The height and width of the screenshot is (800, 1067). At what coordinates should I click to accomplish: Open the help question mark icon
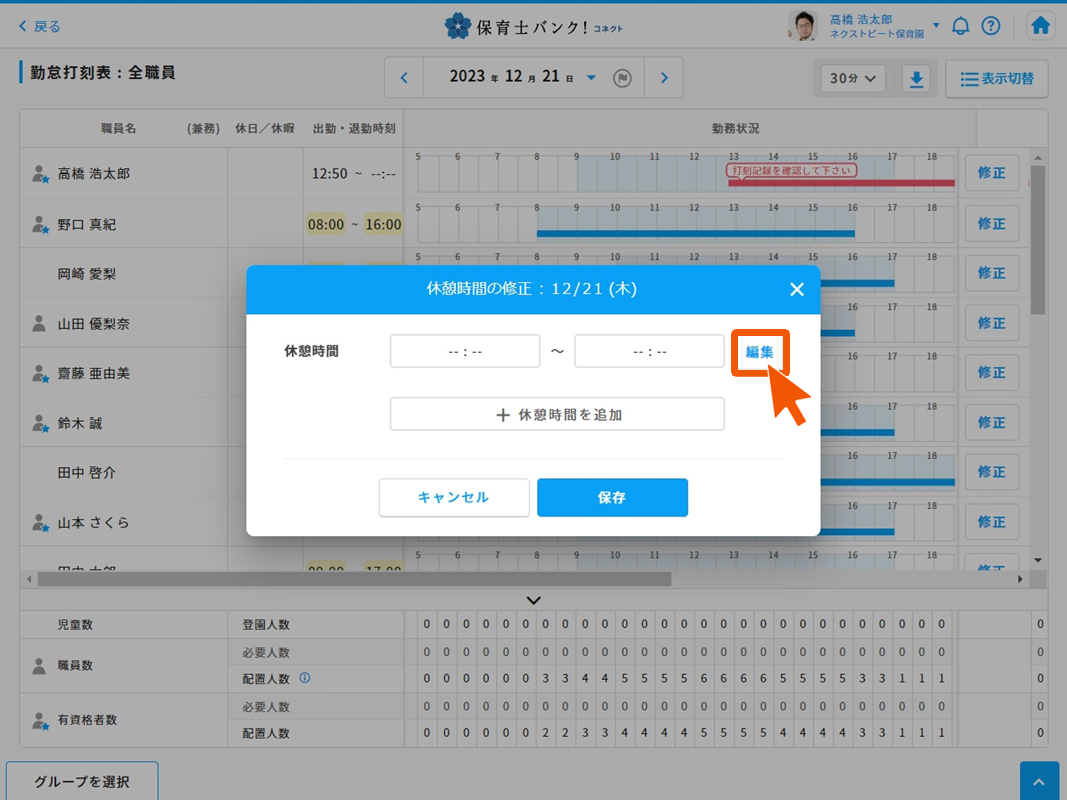tap(991, 26)
